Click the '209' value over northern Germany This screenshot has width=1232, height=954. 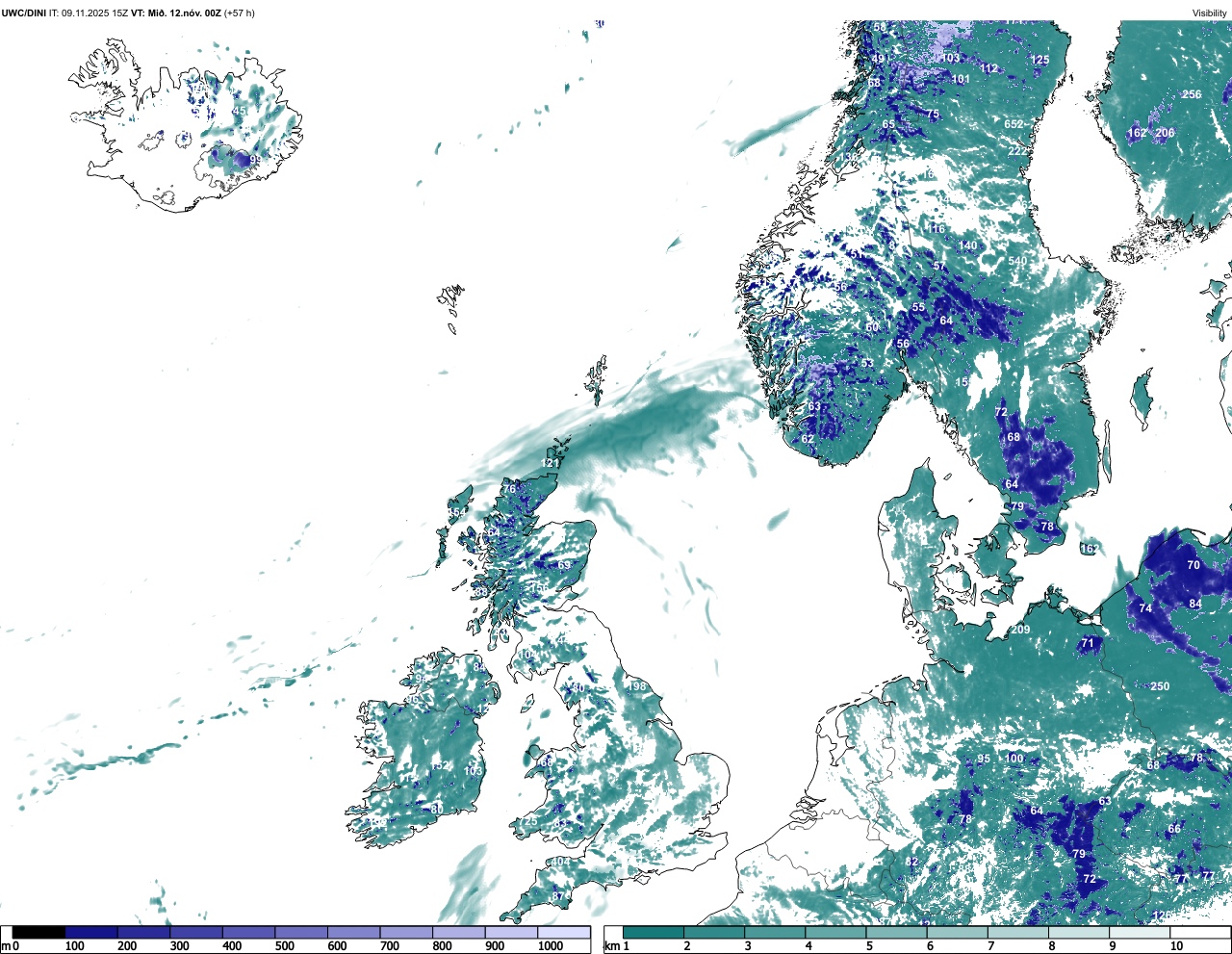(1020, 630)
